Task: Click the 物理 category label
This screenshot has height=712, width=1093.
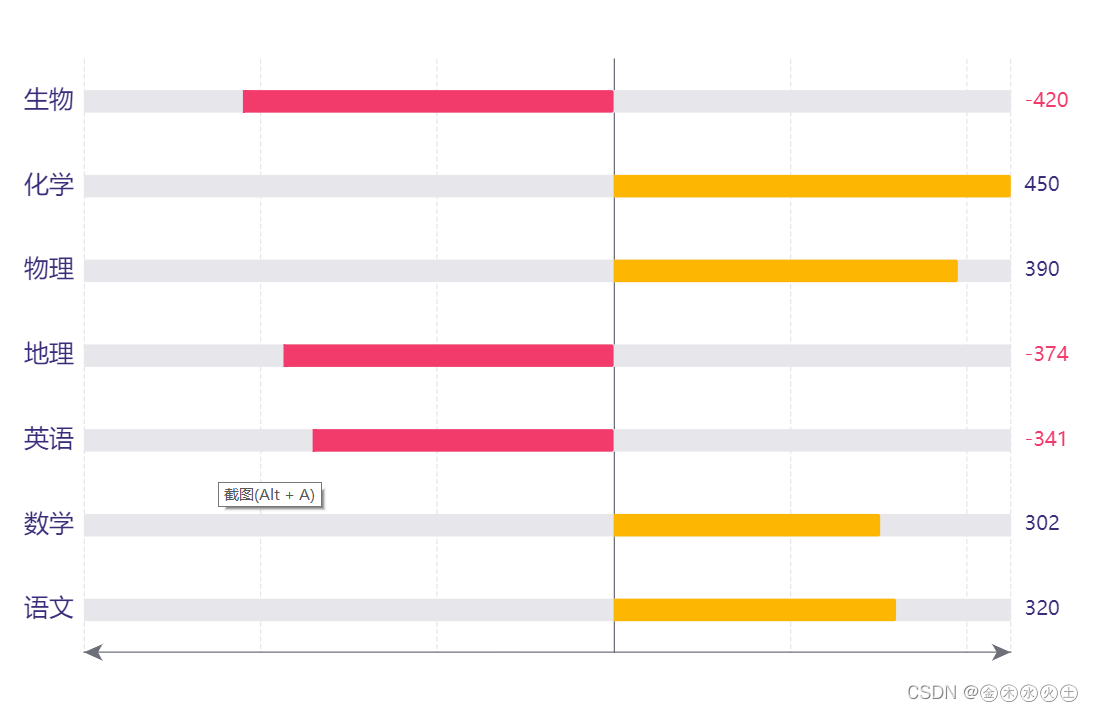Action: (x=49, y=269)
